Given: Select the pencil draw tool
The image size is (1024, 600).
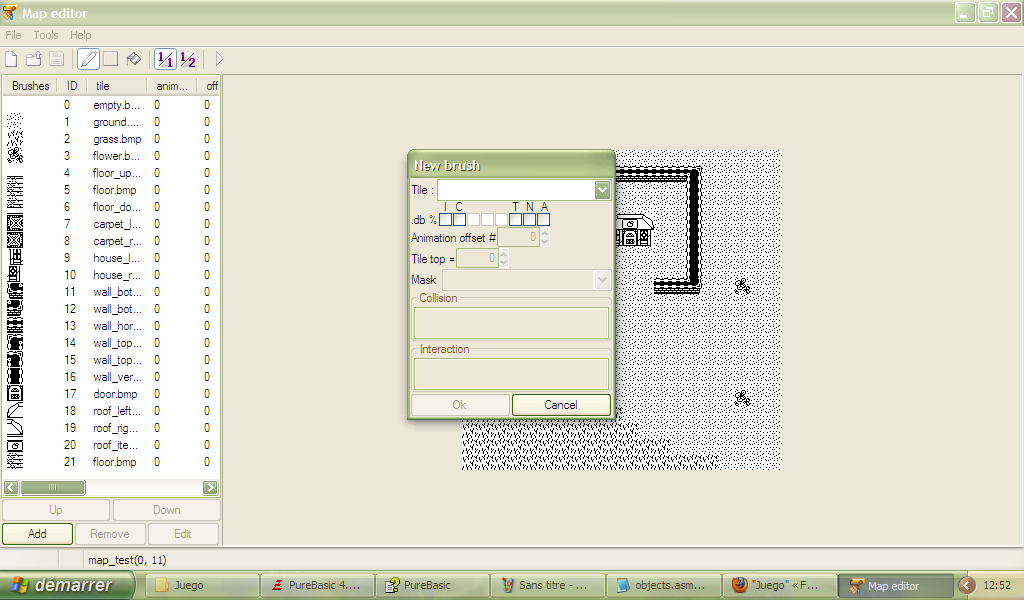Looking at the screenshot, I should [x=88, y=59].
